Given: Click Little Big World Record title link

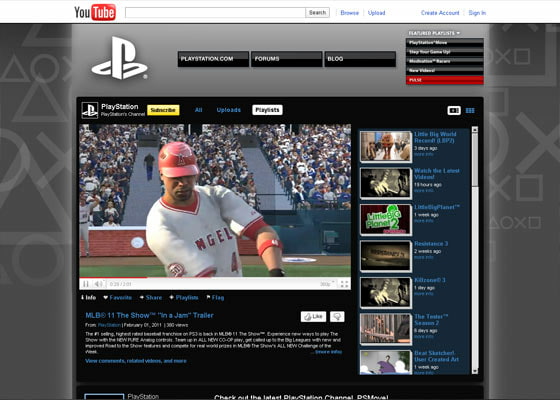Looking at the screenshot, I should tap(435, 138).
